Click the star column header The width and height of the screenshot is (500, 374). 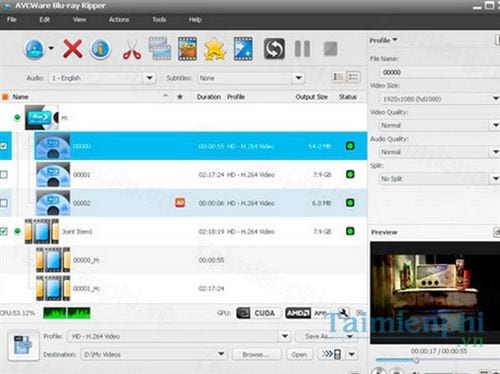coord(180,97)
